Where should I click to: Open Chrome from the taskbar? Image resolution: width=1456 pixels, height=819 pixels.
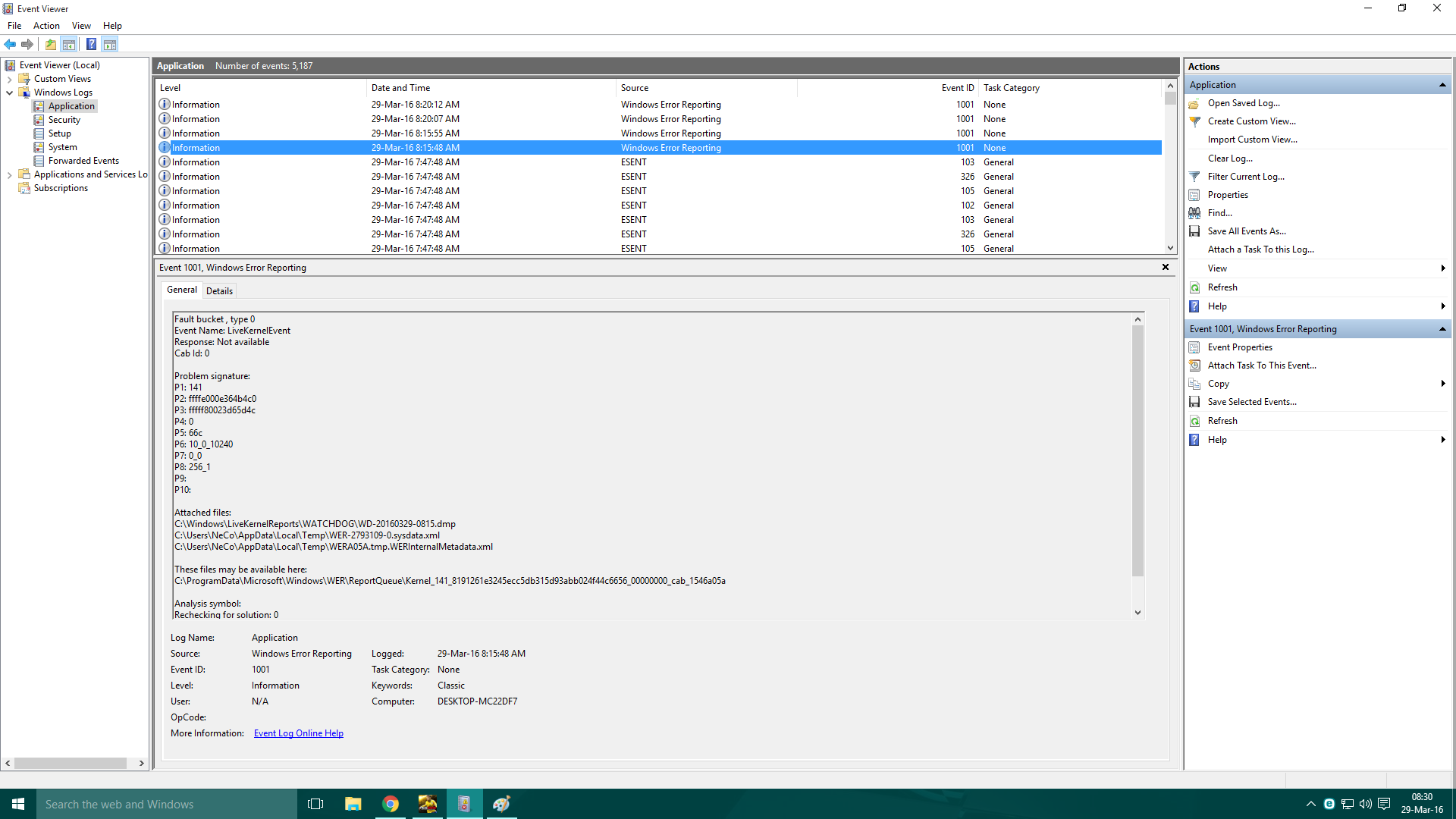point(391,804)
